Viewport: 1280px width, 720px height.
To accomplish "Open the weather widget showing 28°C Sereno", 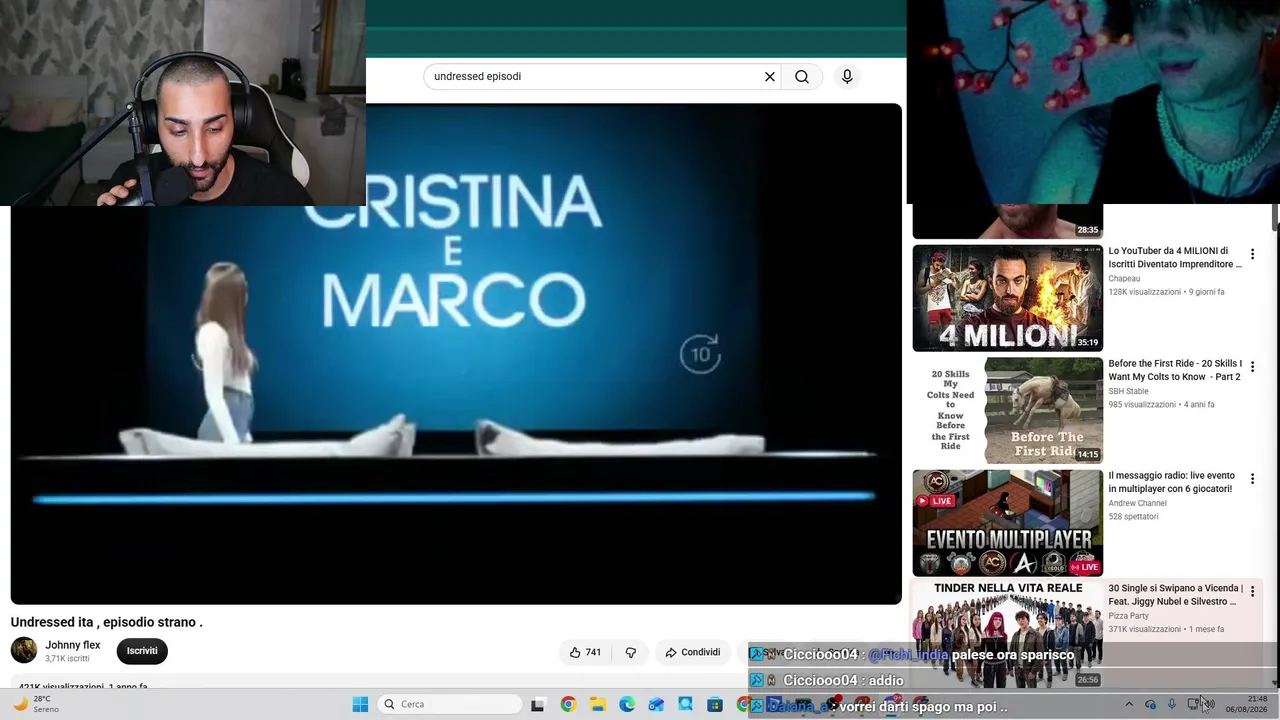I will (36, 704).
